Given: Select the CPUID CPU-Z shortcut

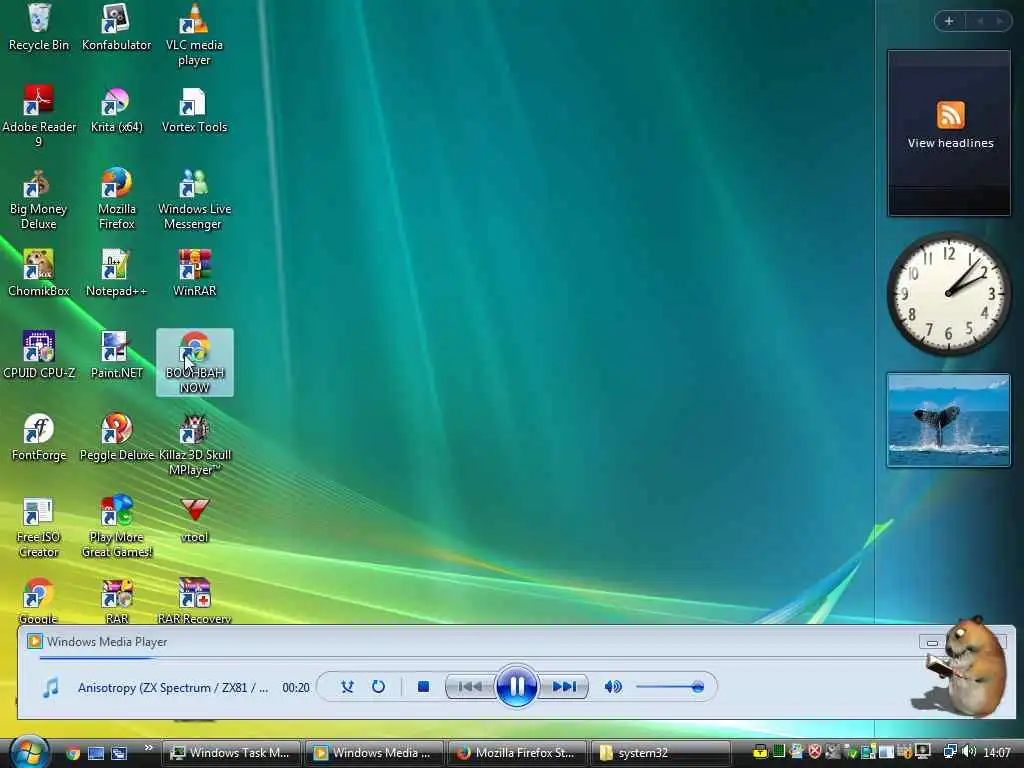Looking at the screenshot, I should [x=39, y=355].
